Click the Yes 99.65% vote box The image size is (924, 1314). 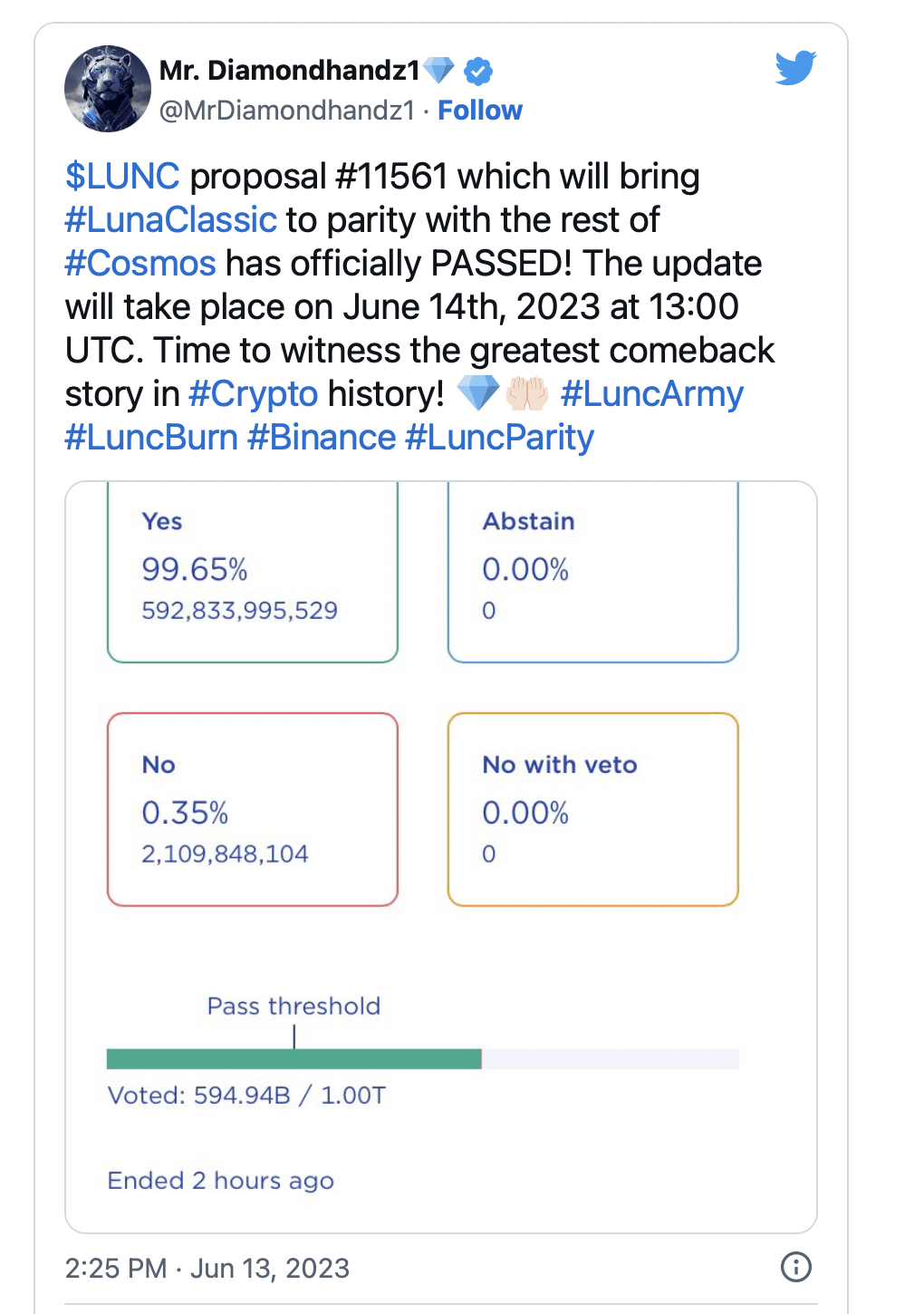[252, 571]
